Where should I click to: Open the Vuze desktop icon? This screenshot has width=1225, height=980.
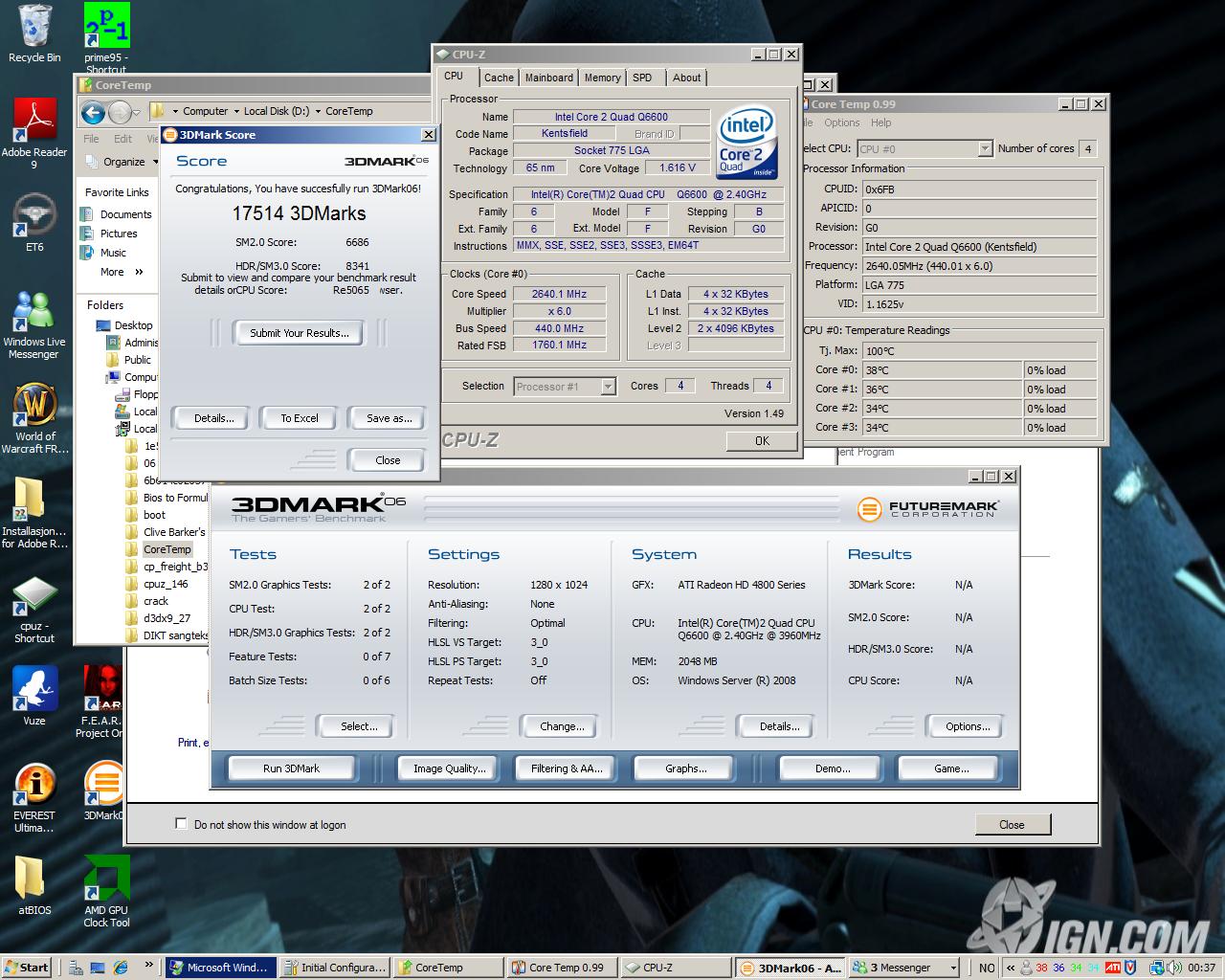pyautogui.click(x=34, y=695)
